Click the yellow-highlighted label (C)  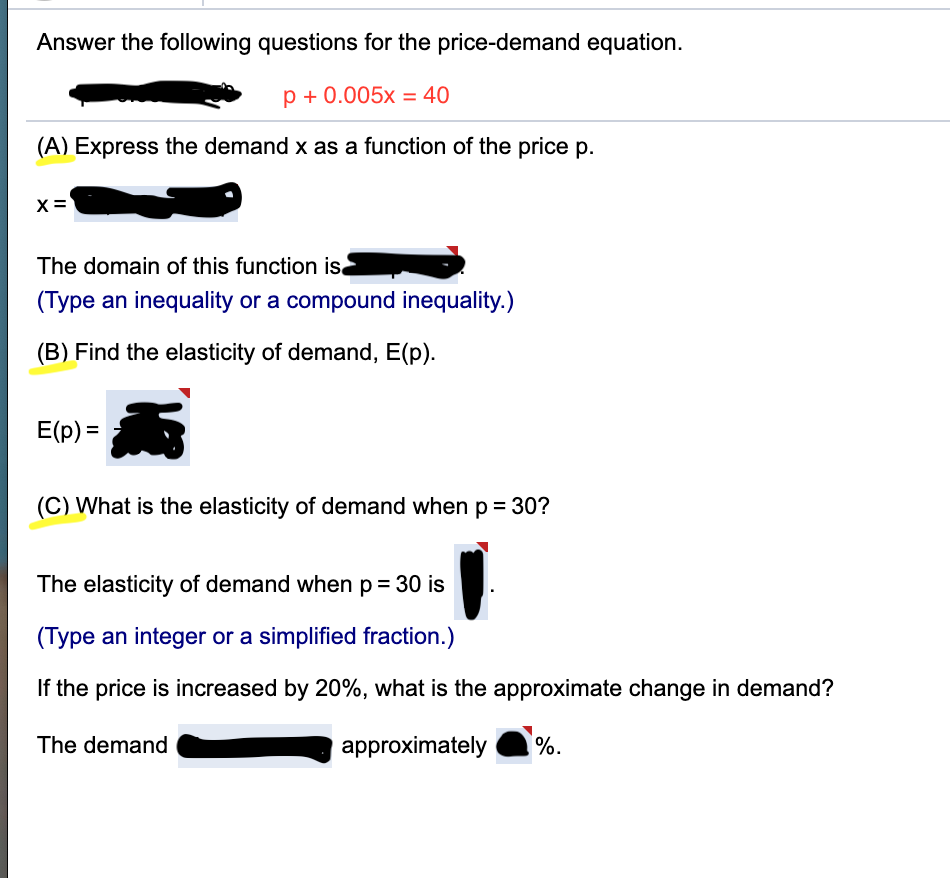51,506
